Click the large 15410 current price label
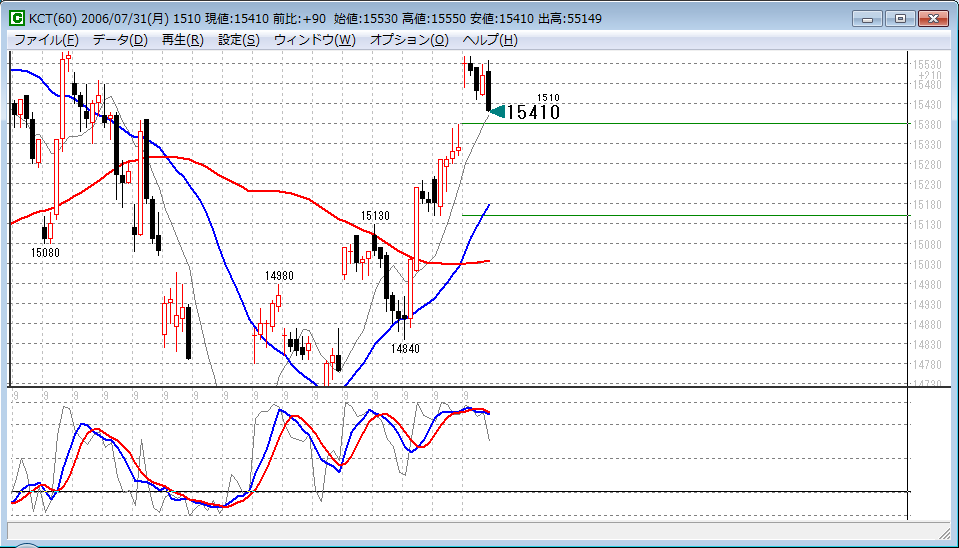 (533, 113)
